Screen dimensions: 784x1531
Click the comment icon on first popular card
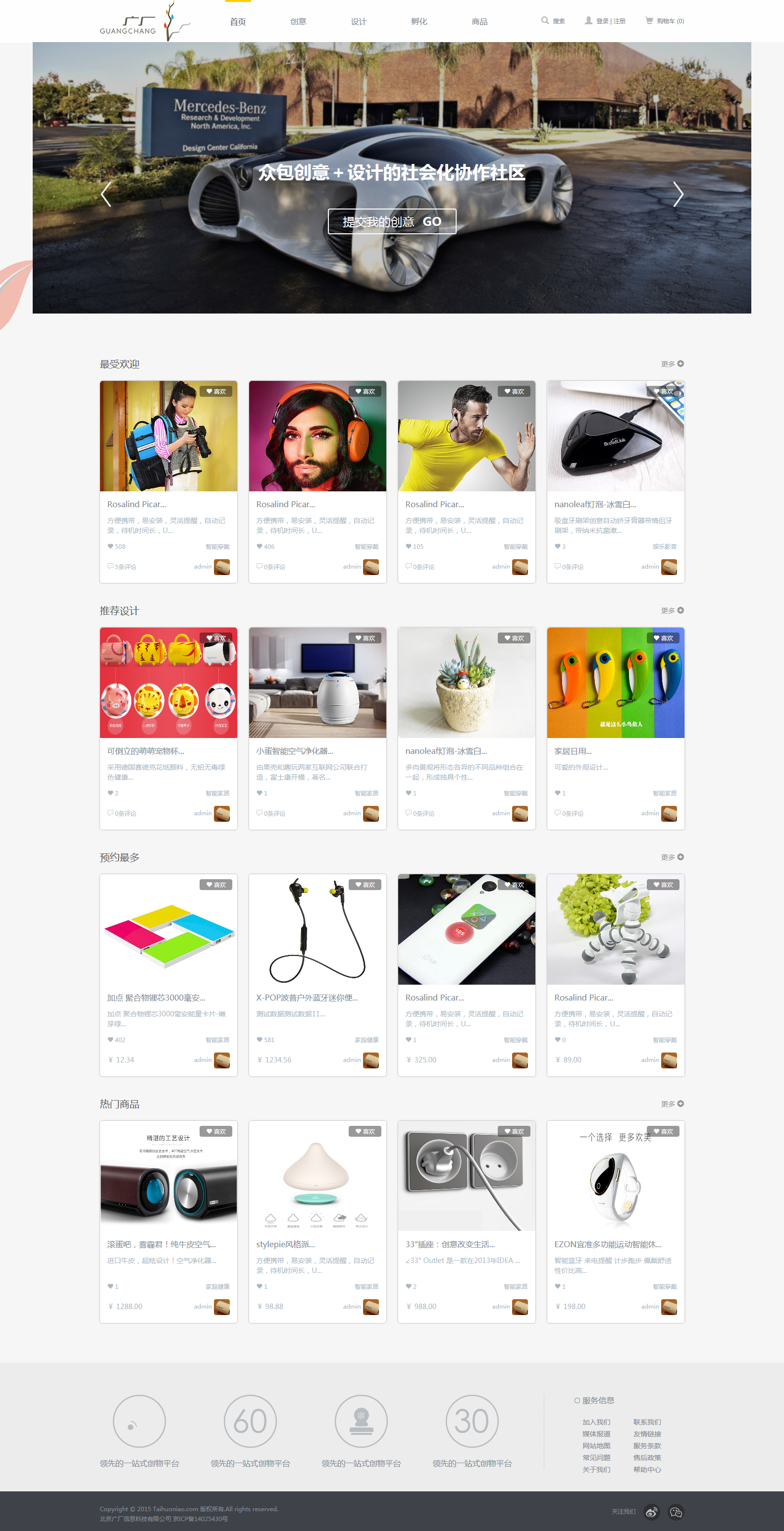[x=110, y=567]
